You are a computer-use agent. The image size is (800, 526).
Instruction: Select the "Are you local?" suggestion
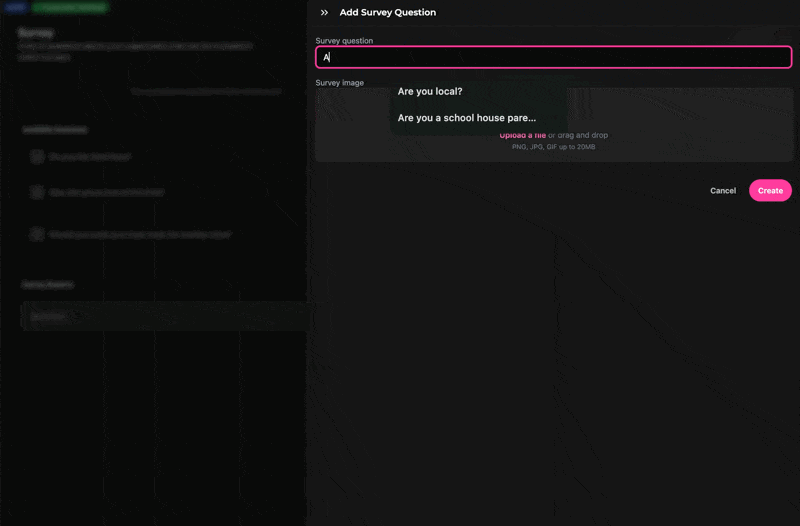(x=430, y=91)
